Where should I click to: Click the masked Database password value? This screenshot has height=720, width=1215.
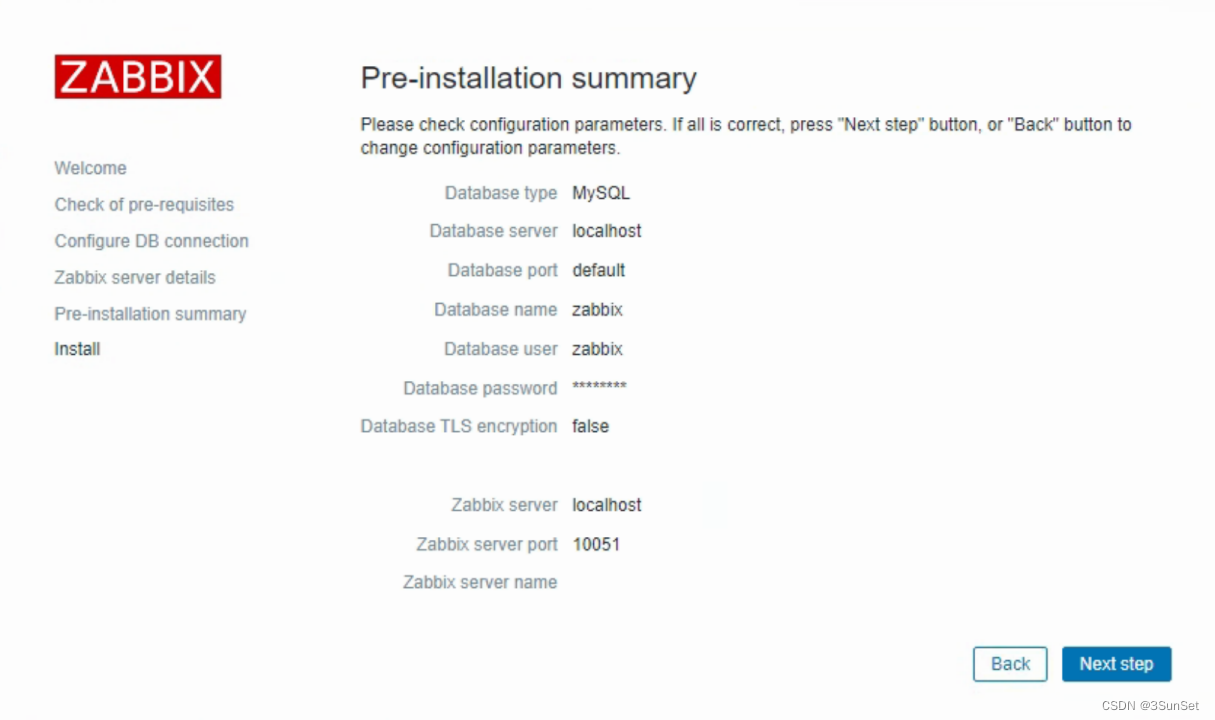click(598, 388)
